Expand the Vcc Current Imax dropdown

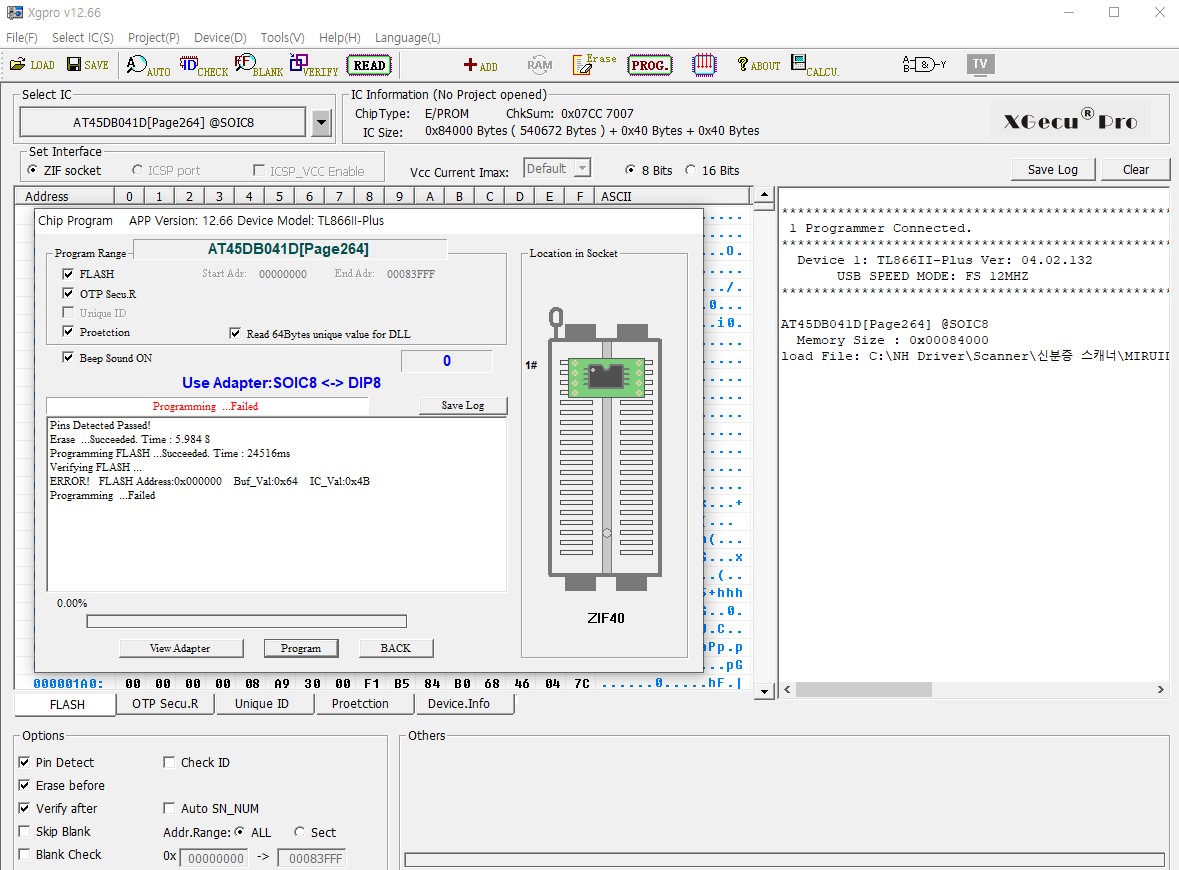tap(582, 169)
